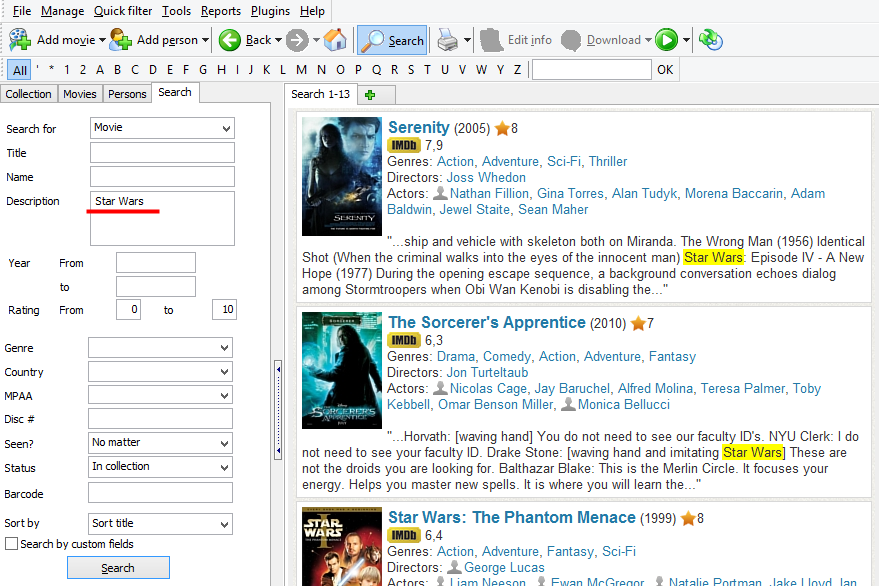Screen dimensions: 879x586
Task: Open the Manage menu
Action: pos(62,11)
